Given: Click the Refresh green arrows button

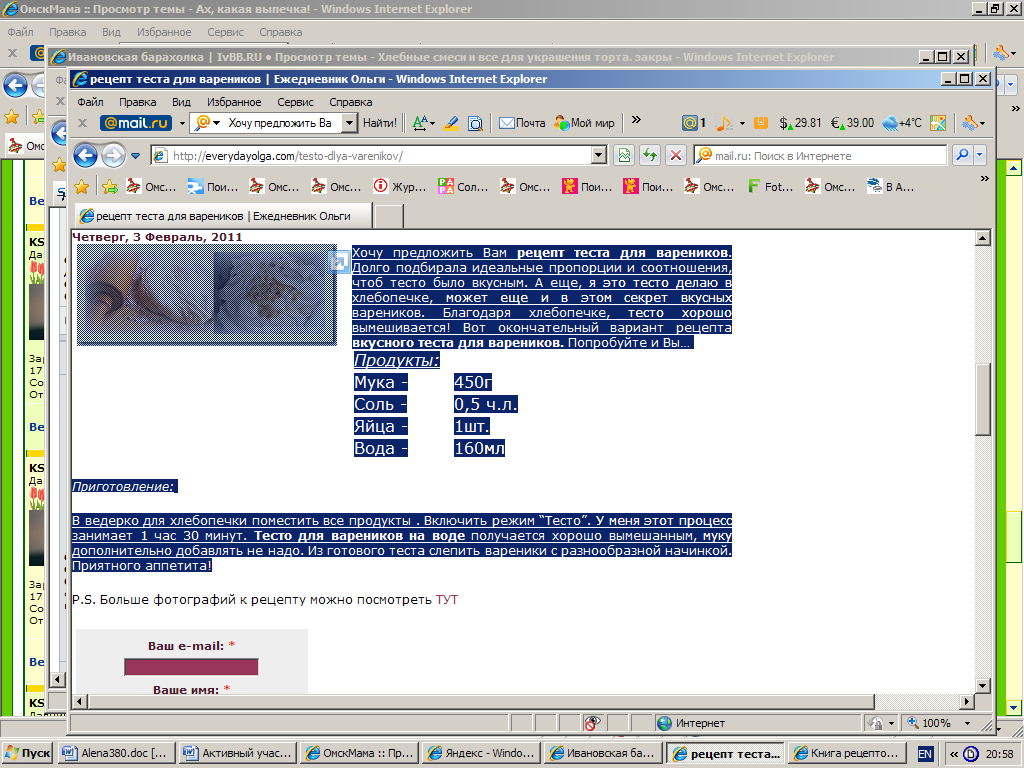Looking at the screenshot, I should coord(649,155).
